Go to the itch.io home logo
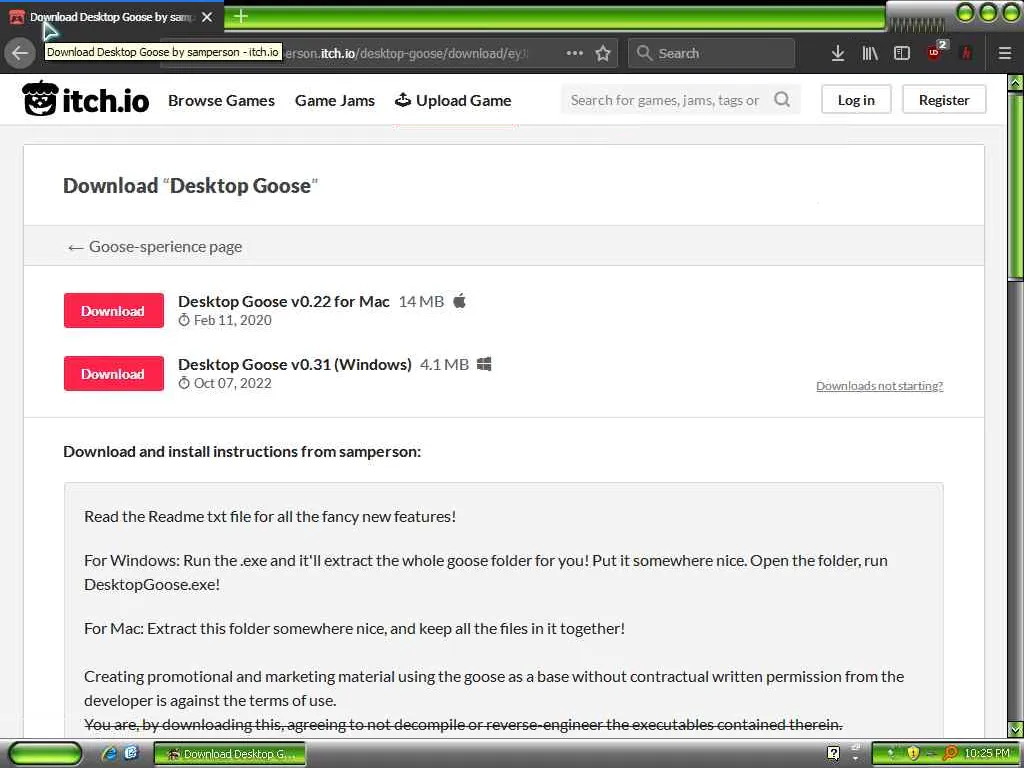The height and width of the screenshot is (768, 1024). pos(86,99)
